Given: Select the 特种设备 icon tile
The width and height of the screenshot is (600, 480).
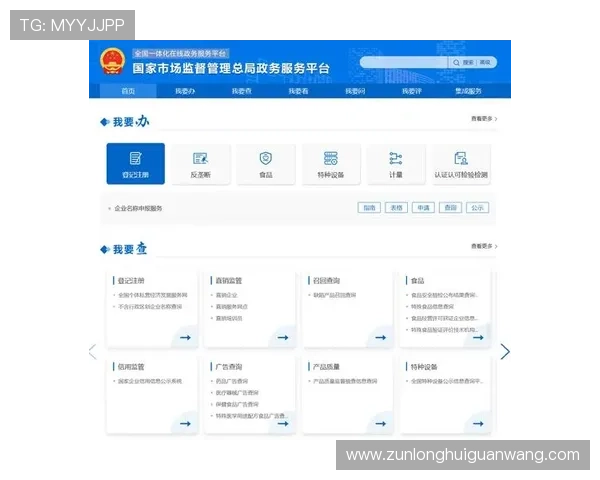Looking at the screenshot, I should pyautogui.click(x=331, y=163).
